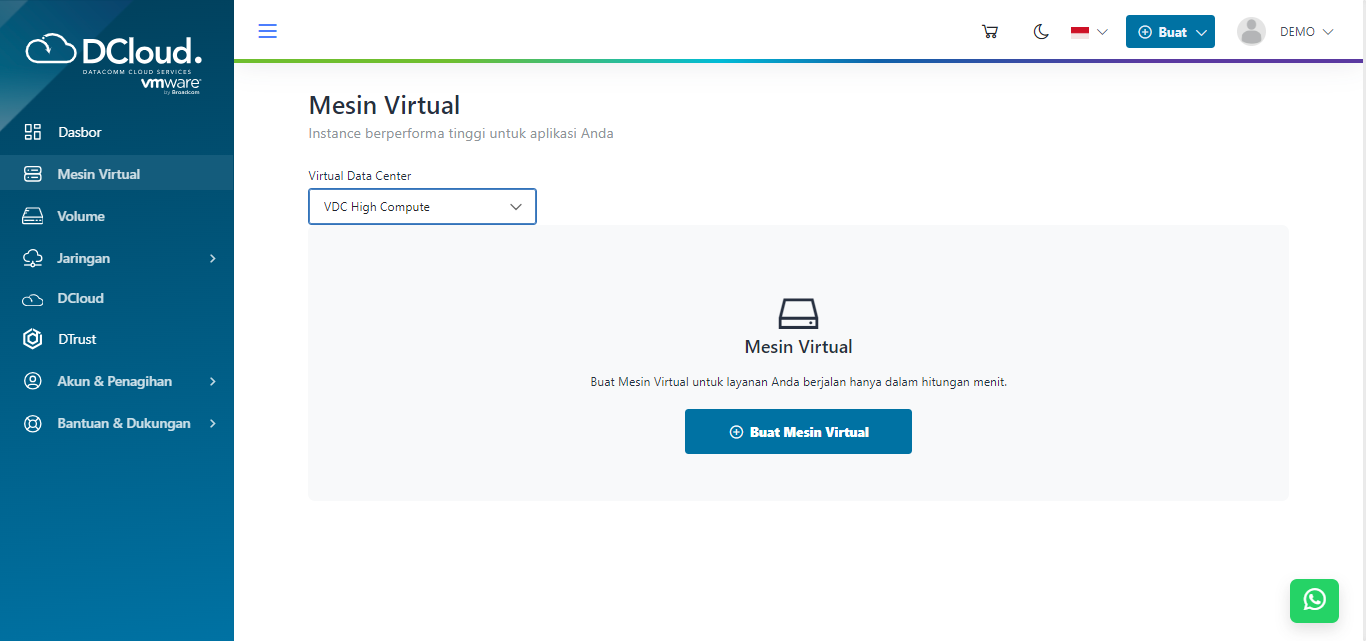Enable dark mode with the moon icon
This screenshot has height=641, width=1366.
click(1040, 31)
